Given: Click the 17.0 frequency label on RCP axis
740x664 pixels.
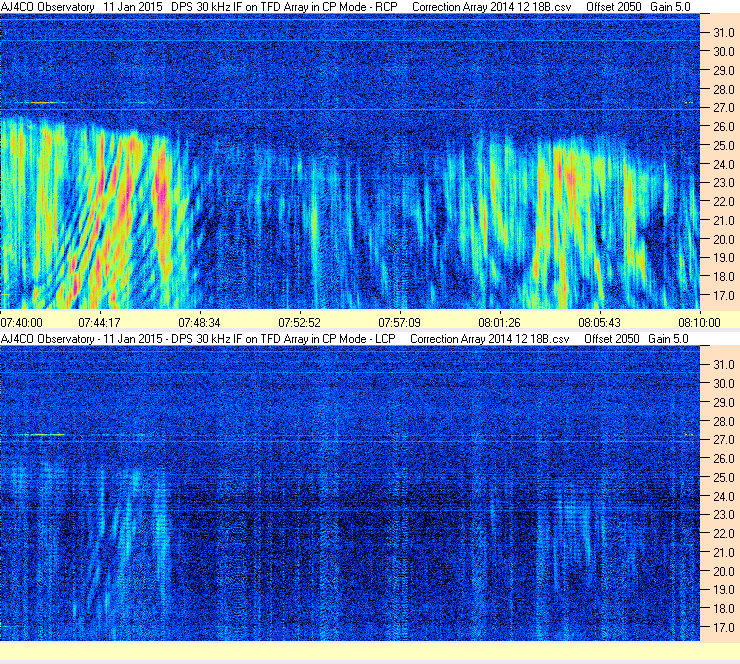Looking at the screenshot, I should tap(723, 296).
